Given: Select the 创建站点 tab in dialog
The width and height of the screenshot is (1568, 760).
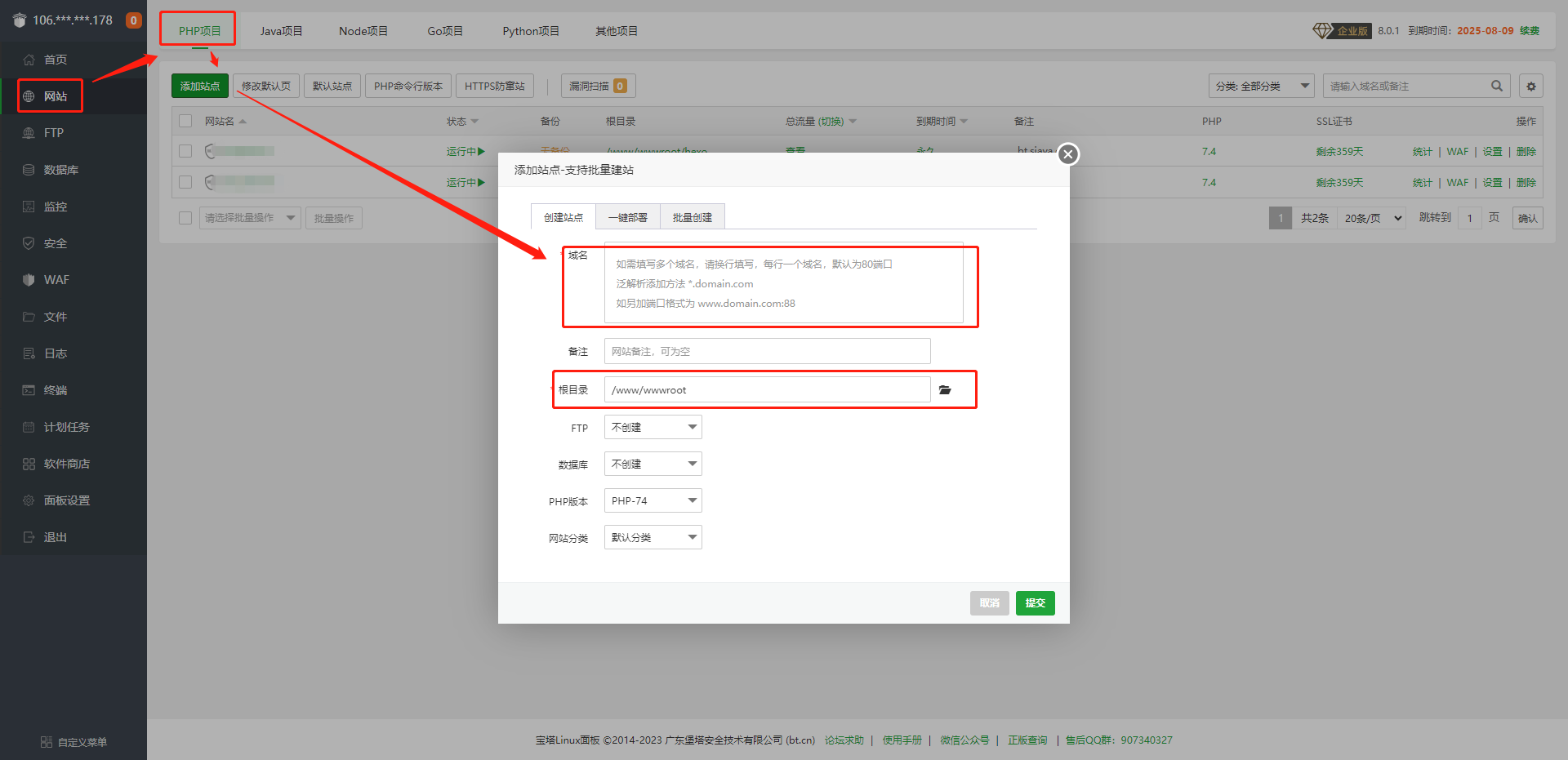Looking at the screenshot, I should click(x=563, y=217).
